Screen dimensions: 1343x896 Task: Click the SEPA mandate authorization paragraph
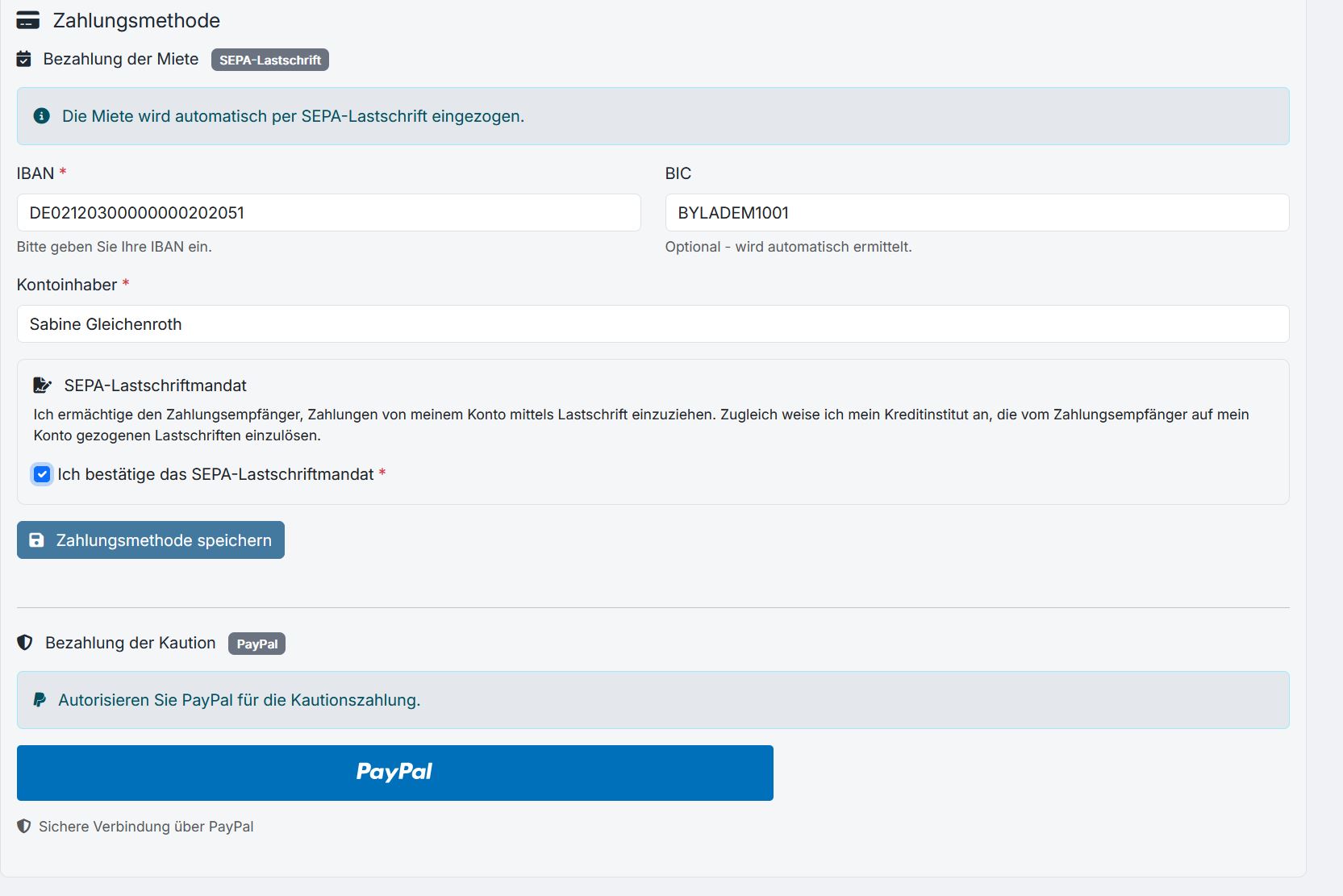tap(640, 425)
